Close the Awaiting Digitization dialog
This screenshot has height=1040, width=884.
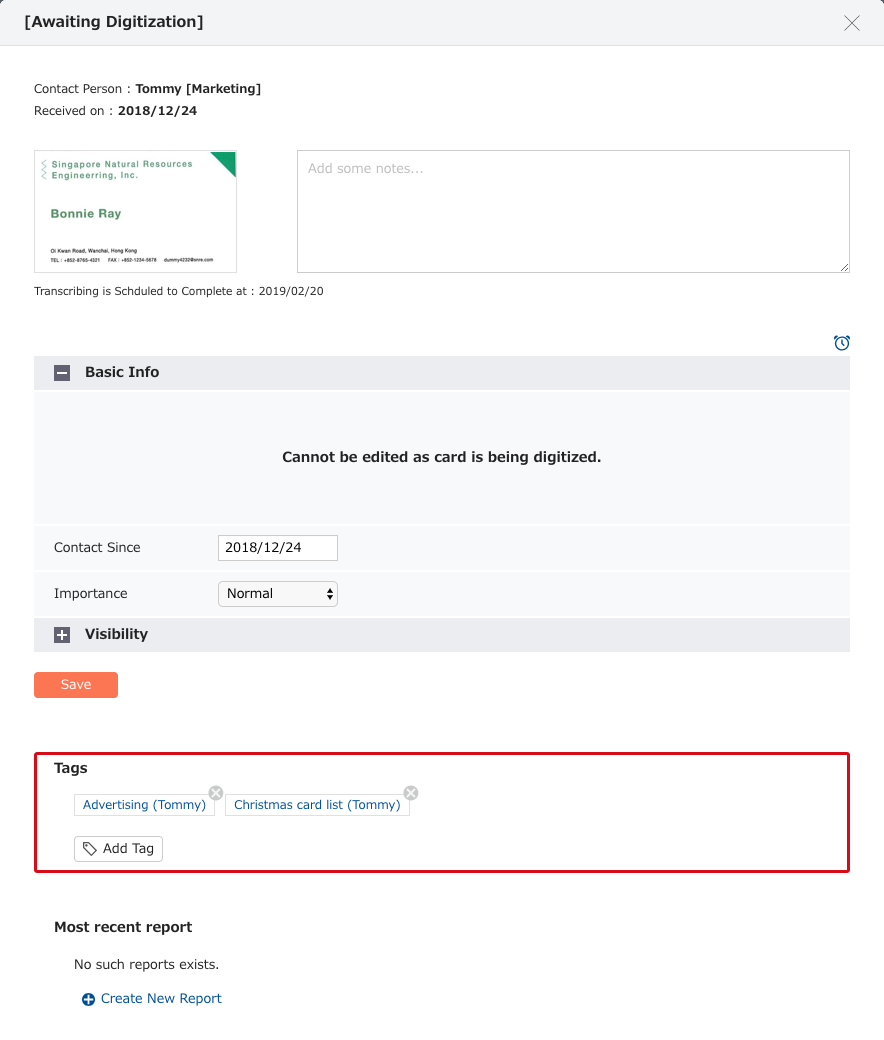click(852, 23)
